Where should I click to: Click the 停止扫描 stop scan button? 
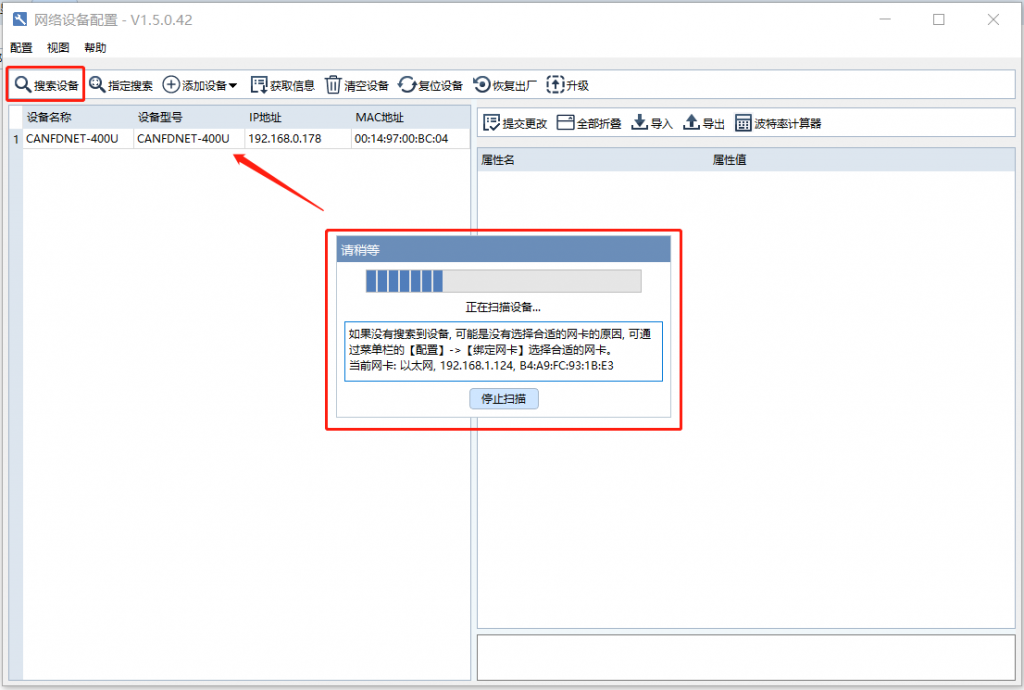point(504,399)
